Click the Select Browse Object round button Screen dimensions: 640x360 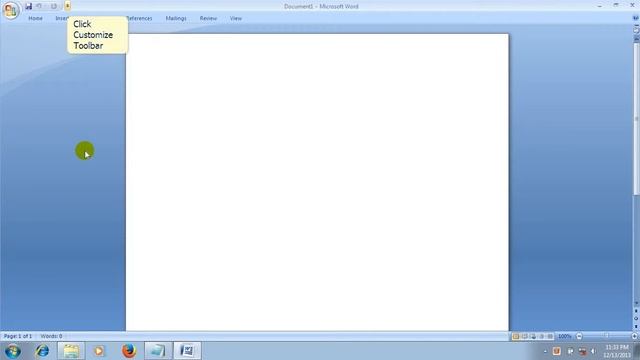tap(636, 319)
